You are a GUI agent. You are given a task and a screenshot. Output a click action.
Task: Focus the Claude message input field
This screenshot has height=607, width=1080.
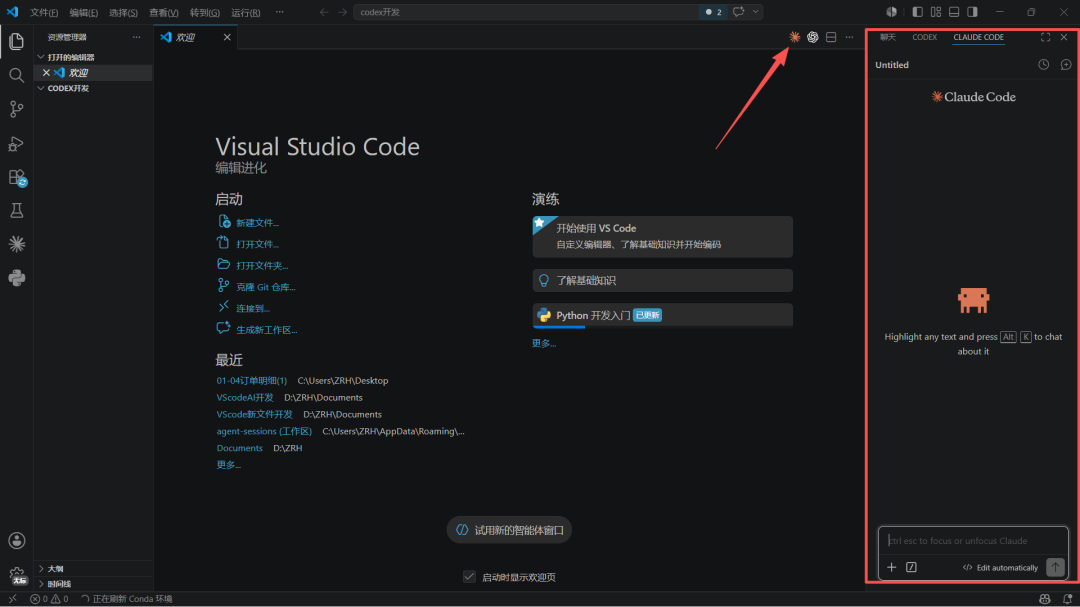[x=973, y=541]
